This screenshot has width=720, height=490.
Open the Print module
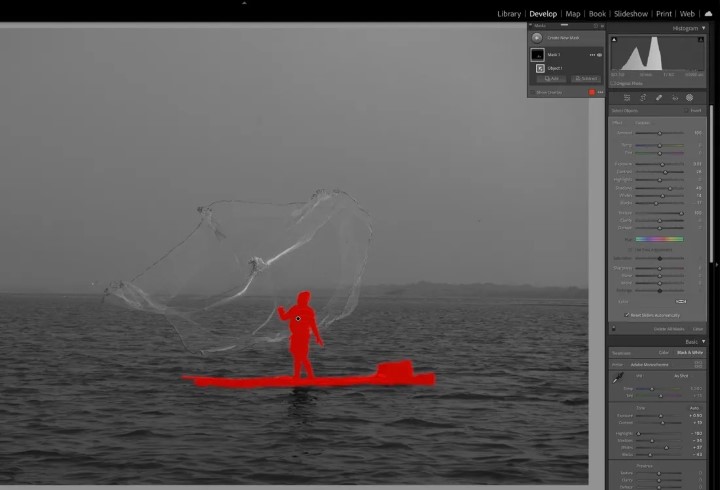pyautogui.click(x=664, y=14)
